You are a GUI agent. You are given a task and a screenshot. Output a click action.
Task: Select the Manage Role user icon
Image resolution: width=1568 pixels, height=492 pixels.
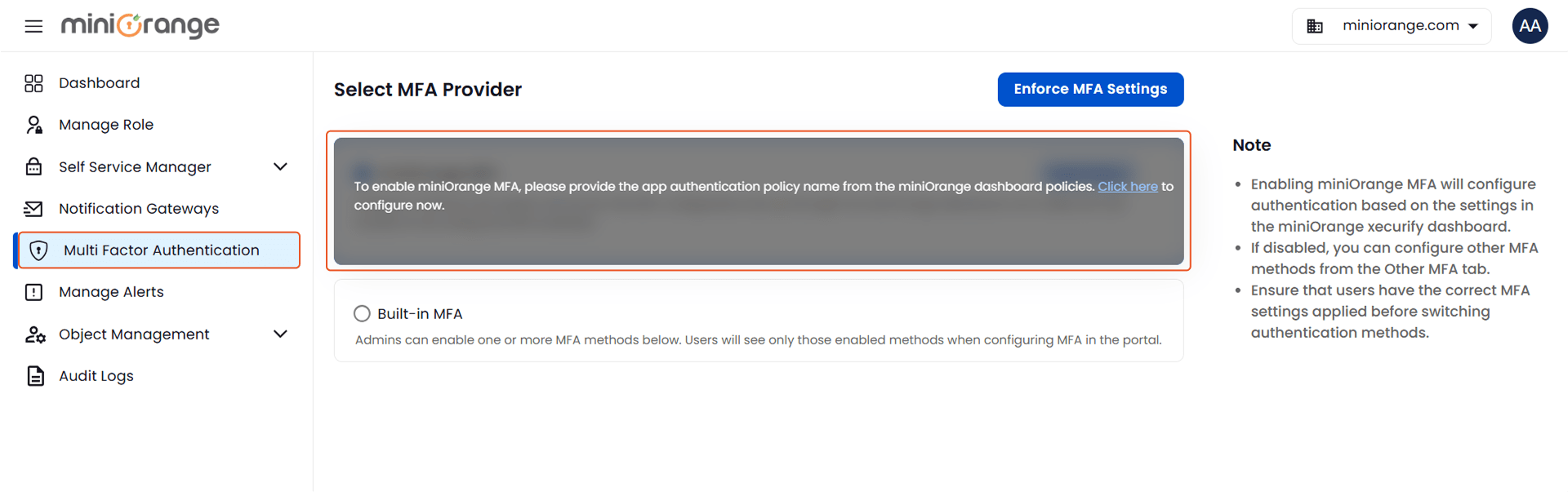coord(33,124)
